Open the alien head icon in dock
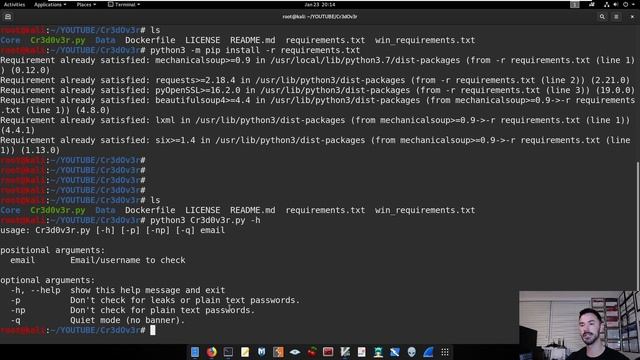The height and width of the screenshot is (360, 640). coord(411,352)
